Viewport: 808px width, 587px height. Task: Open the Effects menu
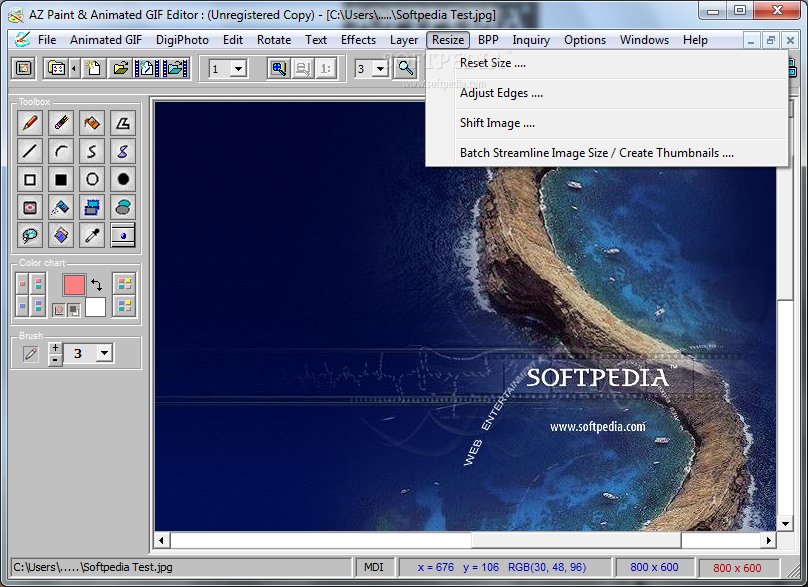pos(358,40)
